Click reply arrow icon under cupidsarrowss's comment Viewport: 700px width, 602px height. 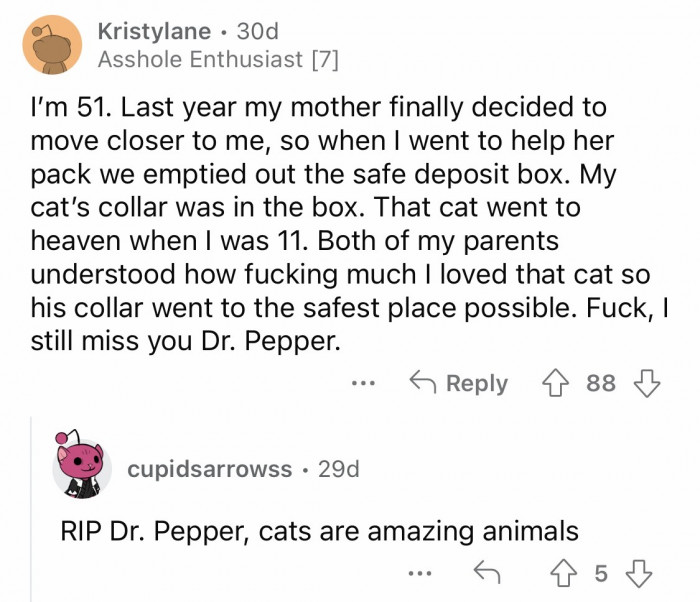(489, 573)
